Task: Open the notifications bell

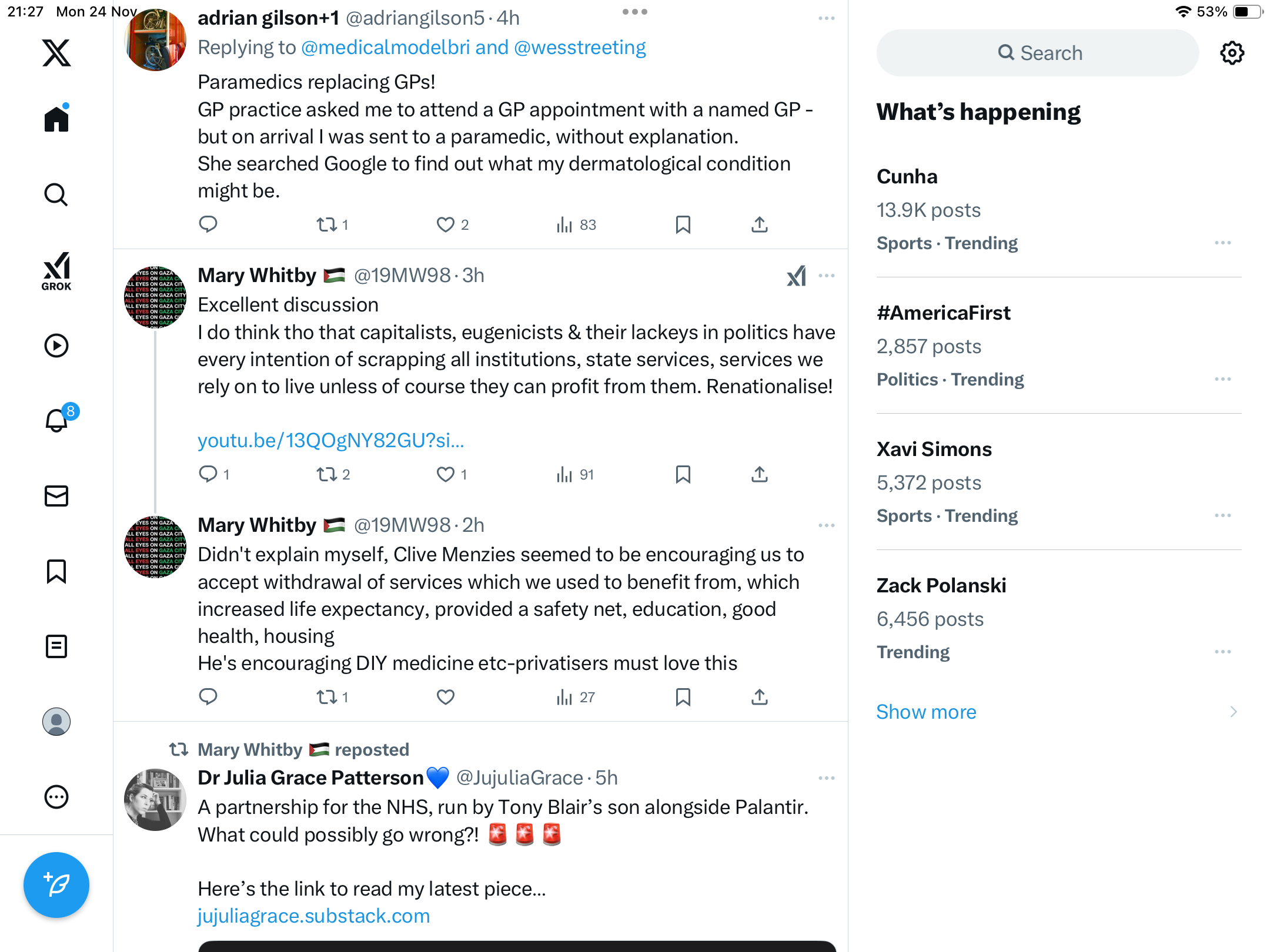Action: 56,421
